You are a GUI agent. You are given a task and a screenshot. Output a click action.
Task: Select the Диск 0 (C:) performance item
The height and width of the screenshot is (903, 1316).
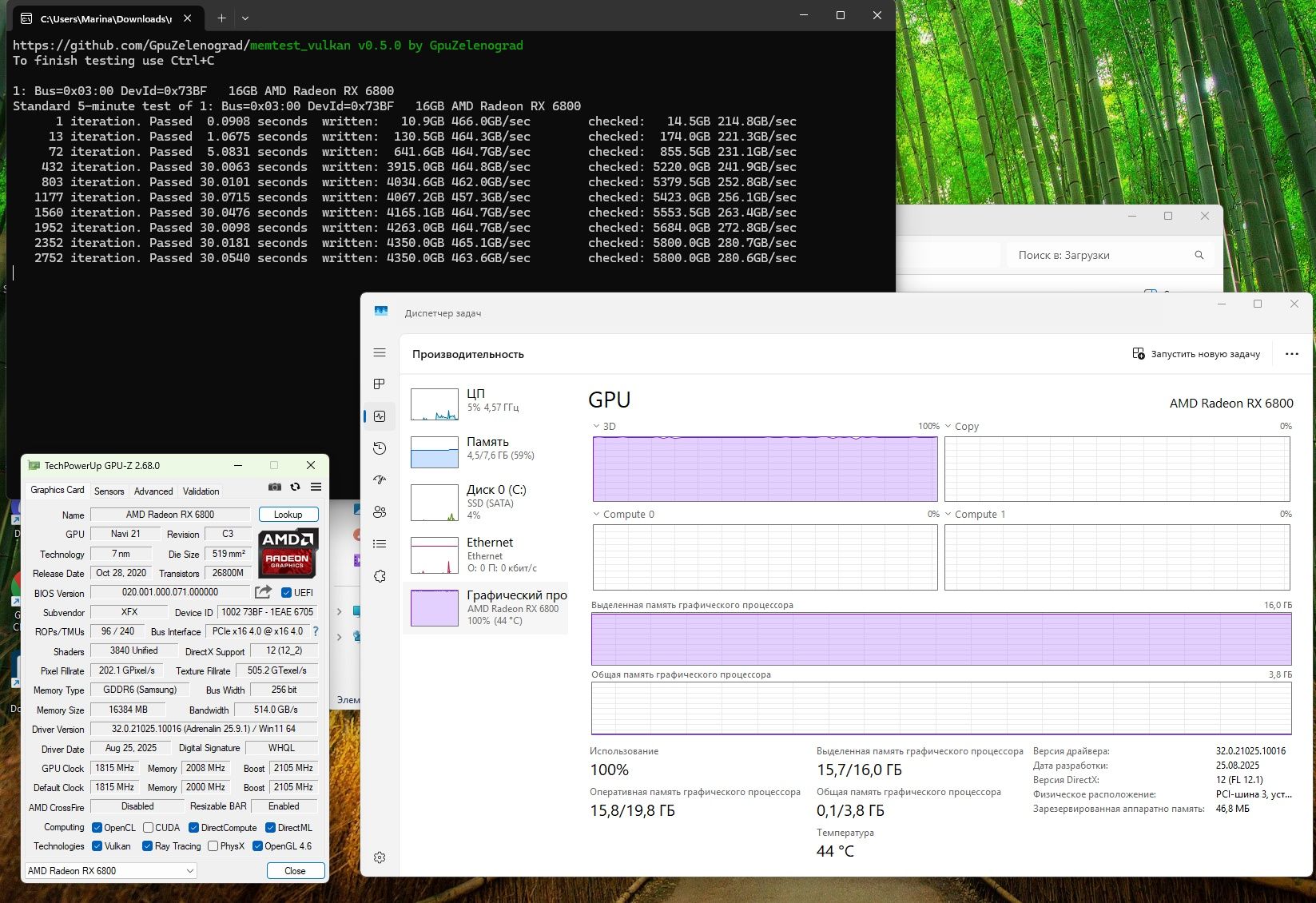(x=487, y=502)
